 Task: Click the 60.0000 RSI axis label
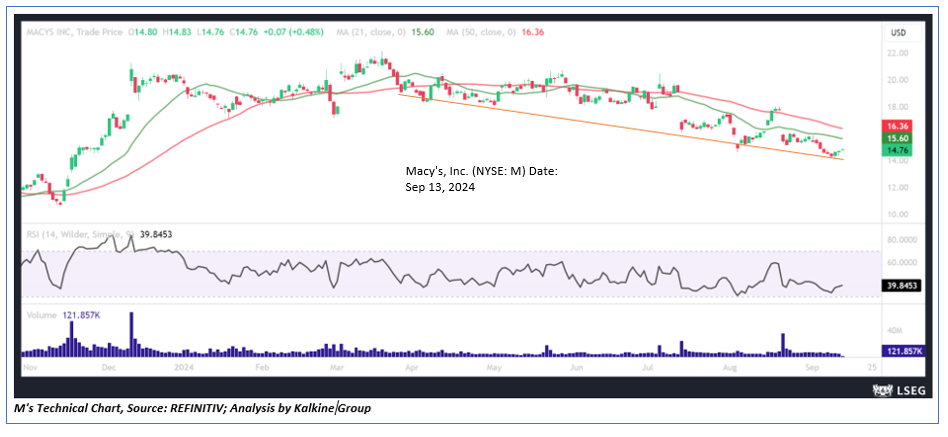click(904, 263)
